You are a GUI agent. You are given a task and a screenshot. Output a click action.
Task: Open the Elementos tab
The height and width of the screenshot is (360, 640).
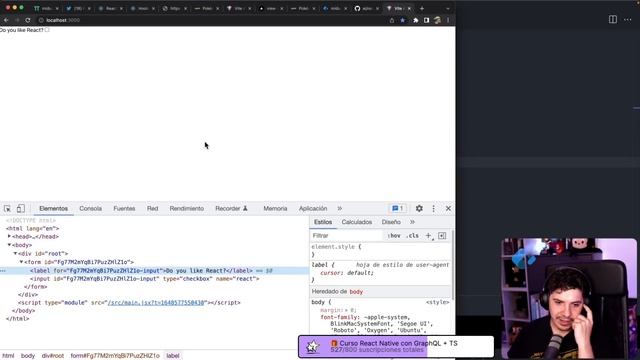click(53, 209)
